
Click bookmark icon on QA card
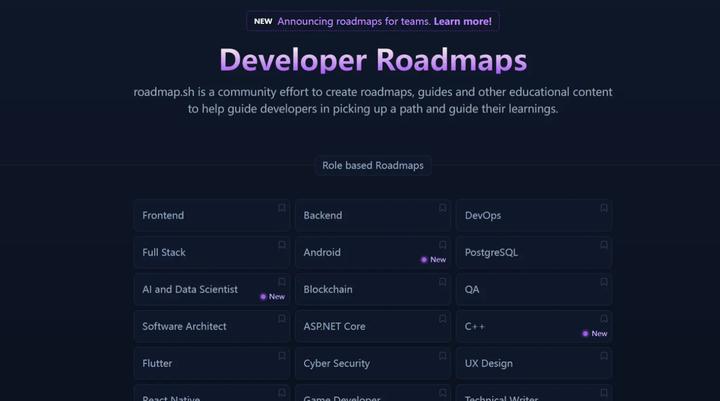(604, 282)
